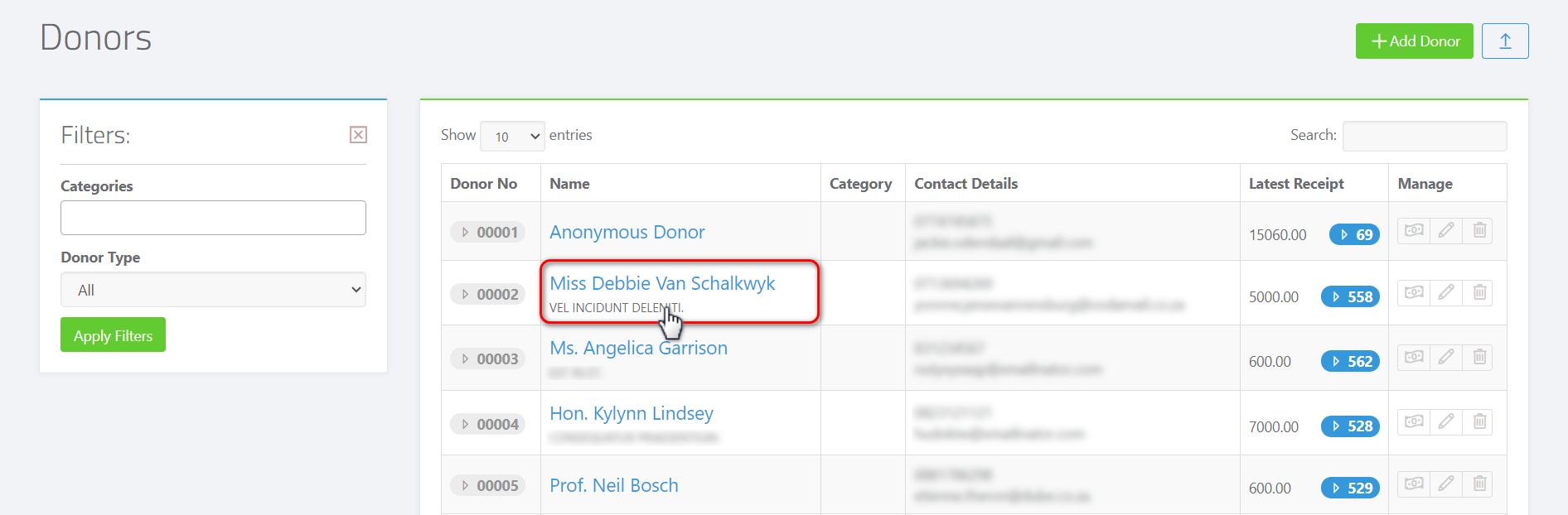Expand receipts badge 558 for Debbie Van Schalkwyk
This screenshot has width=1568, height=515.
coord(1350,296)
